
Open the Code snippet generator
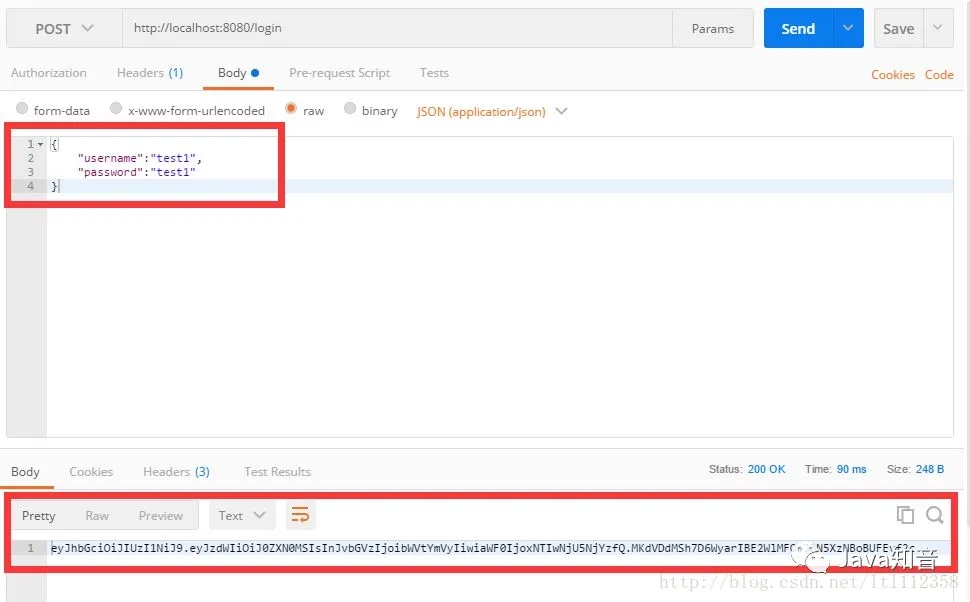point(939,74)
